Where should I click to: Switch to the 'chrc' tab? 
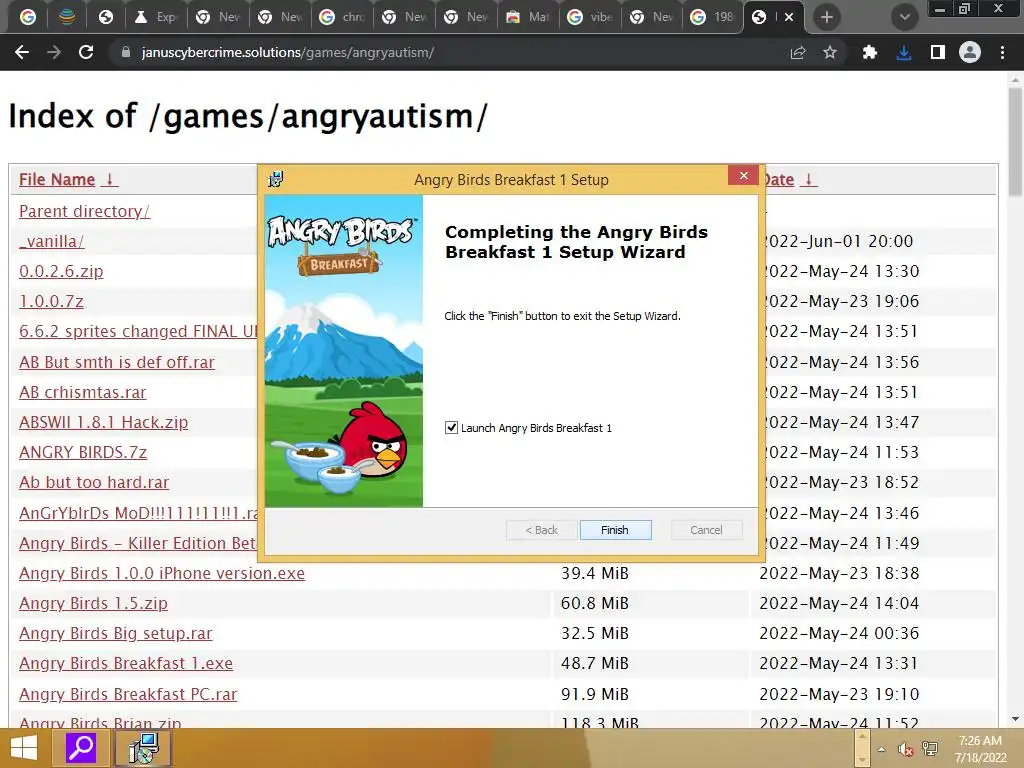342,18
